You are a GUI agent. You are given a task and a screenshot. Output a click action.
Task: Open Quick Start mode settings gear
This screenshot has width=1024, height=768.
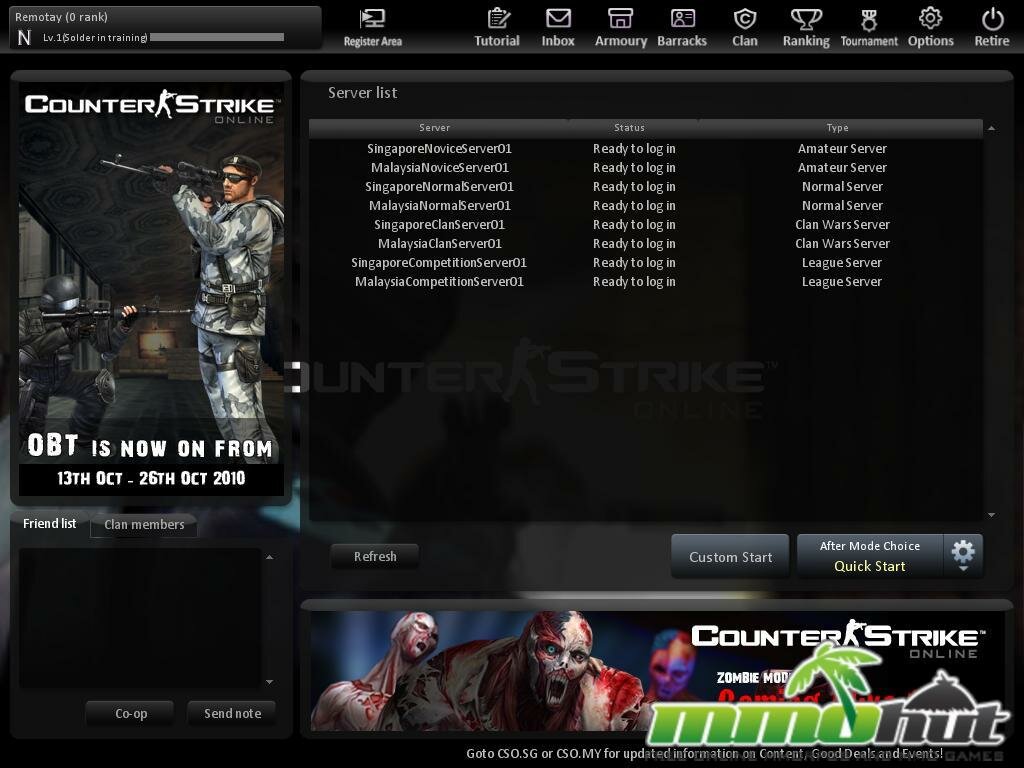tap(963, 555)
